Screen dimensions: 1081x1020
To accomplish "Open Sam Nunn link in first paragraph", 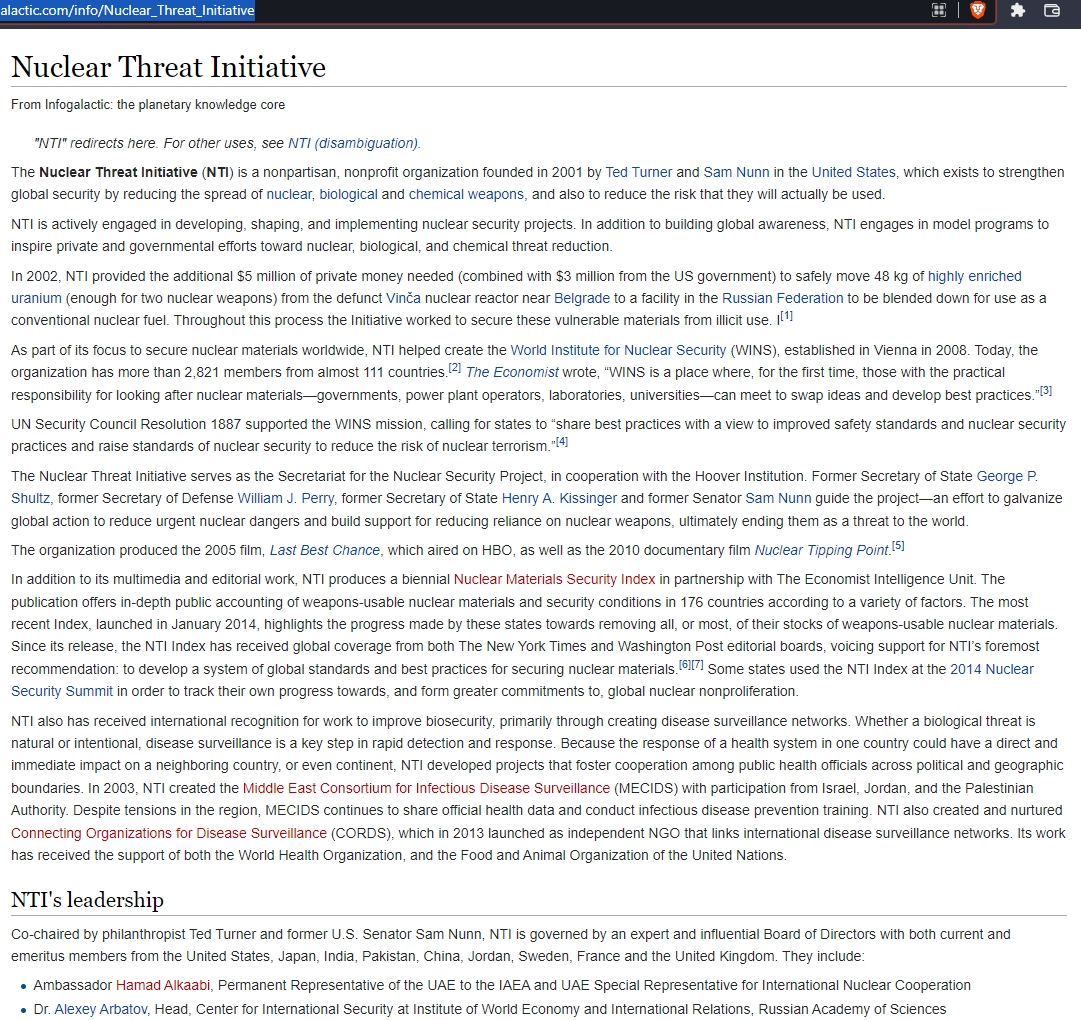I will (x=736, y=172).
